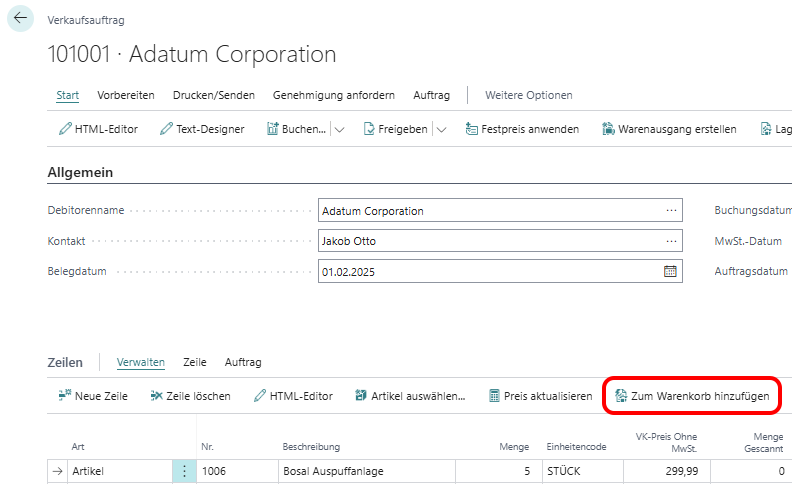Open the Belegdatum calendar picker
Screen dimensions: 792x484
pyautogui.click(x=670, y=271)
